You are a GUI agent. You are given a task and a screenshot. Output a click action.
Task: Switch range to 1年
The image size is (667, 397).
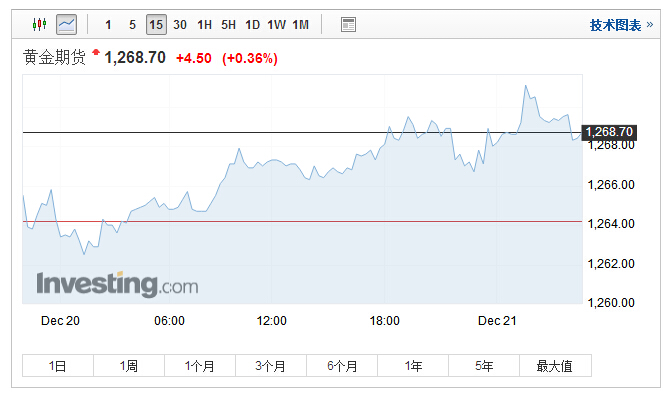pos(413,366)
